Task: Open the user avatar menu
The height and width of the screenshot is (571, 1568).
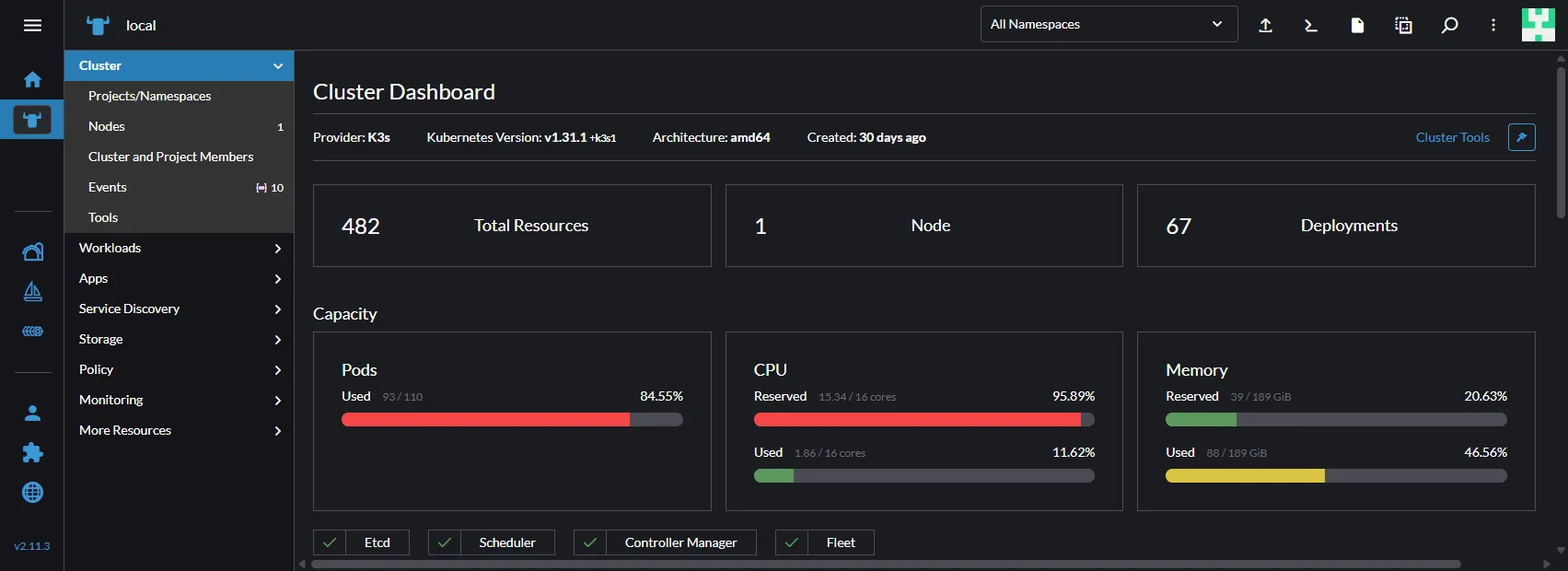Action: pos(1539,25)
